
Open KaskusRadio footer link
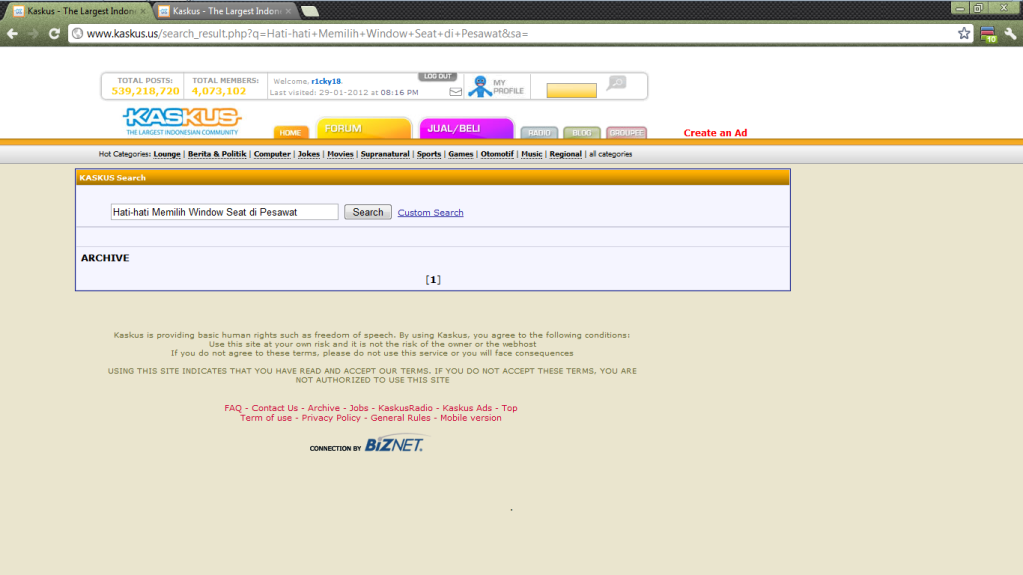405,408
